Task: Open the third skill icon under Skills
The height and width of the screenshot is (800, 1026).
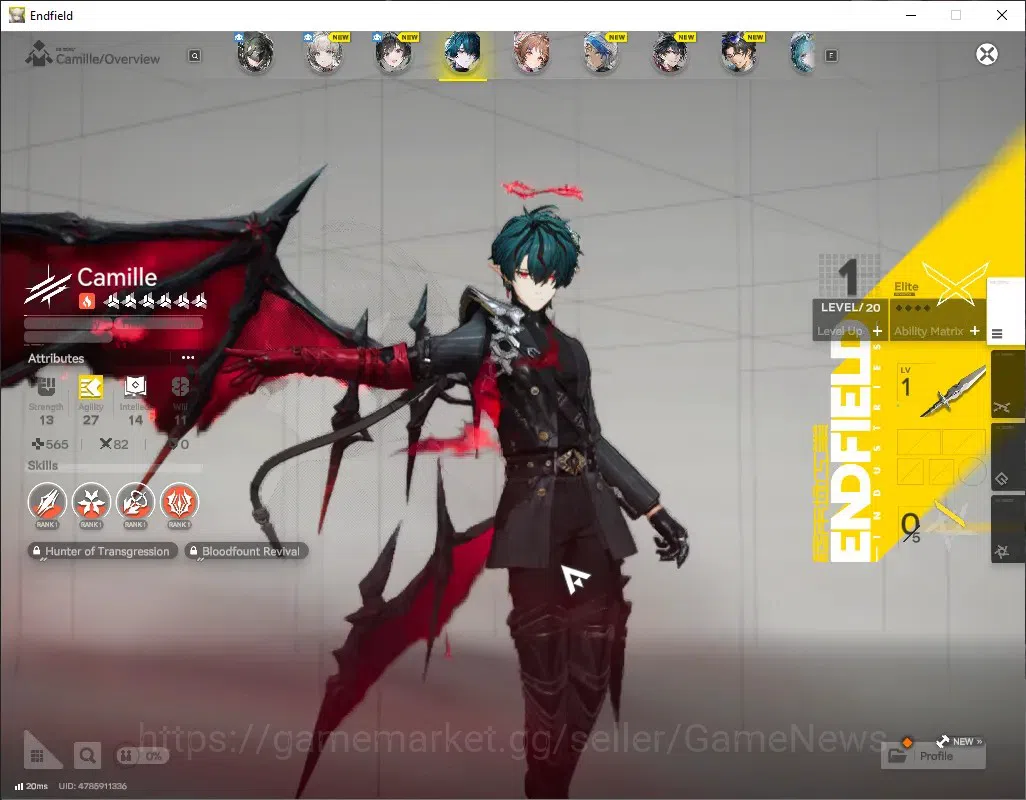Action: coord(135,502)
